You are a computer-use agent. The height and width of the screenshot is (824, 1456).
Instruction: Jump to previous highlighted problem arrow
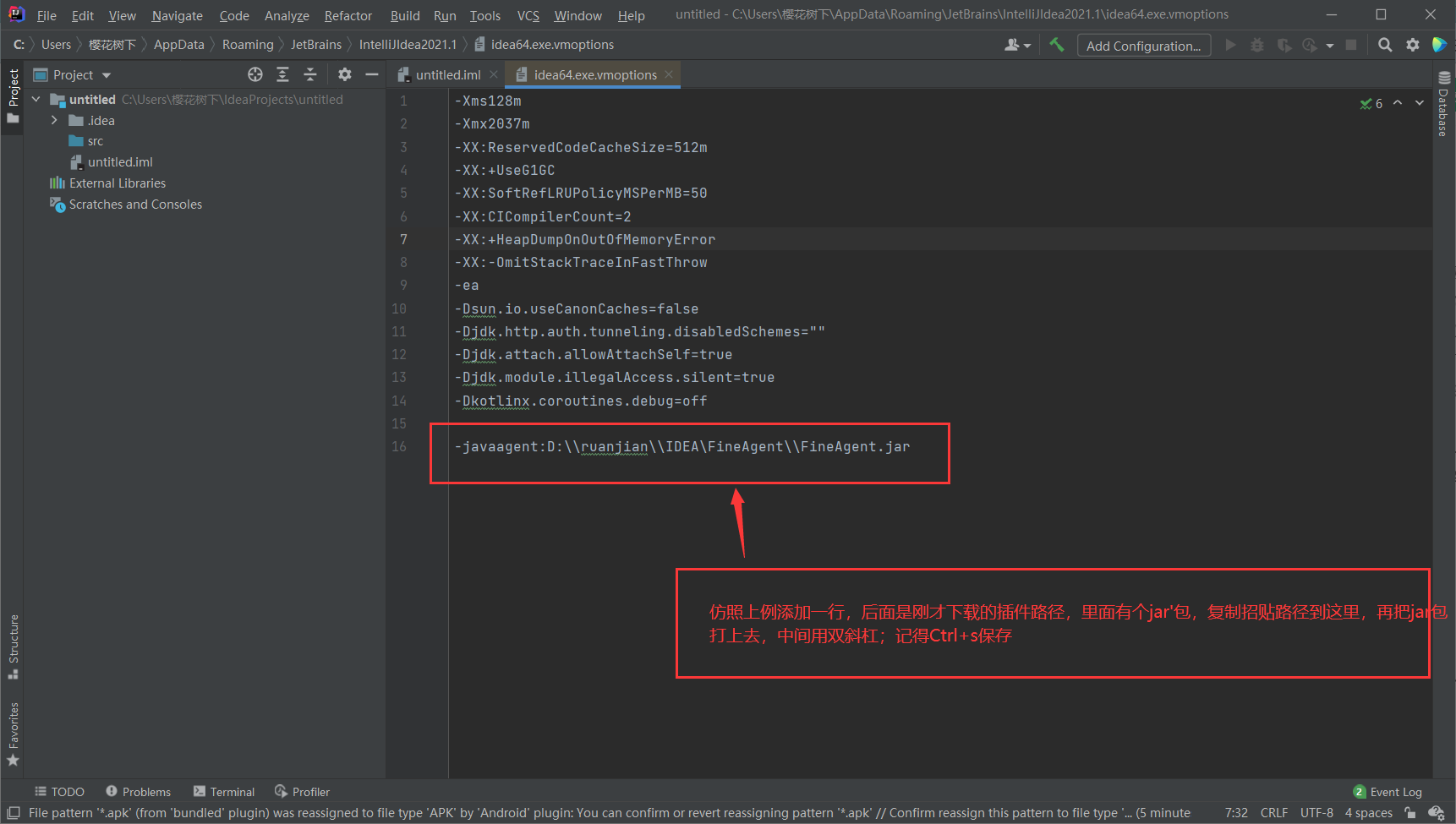tap(1398, 103)
